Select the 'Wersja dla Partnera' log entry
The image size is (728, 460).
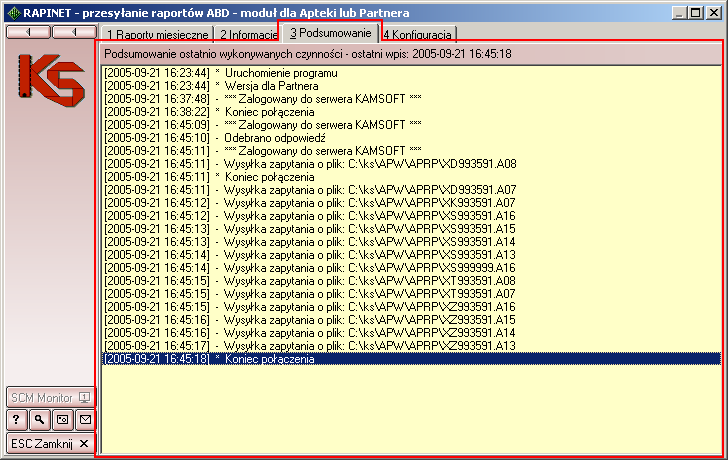pos(411,86)
